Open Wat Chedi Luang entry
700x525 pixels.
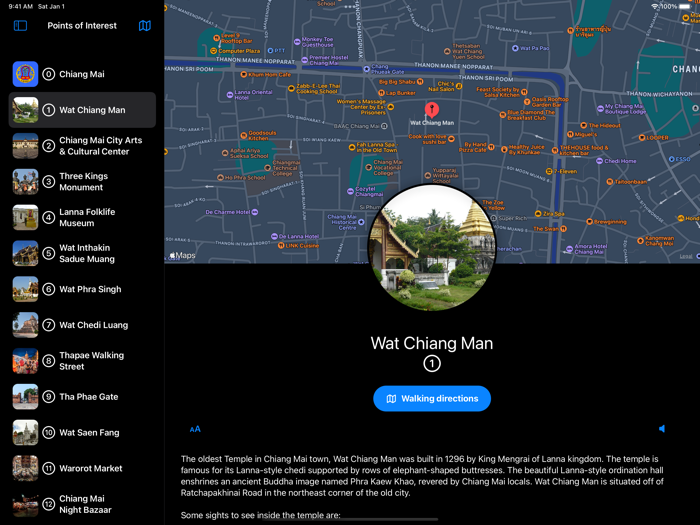tap(82, 325)
